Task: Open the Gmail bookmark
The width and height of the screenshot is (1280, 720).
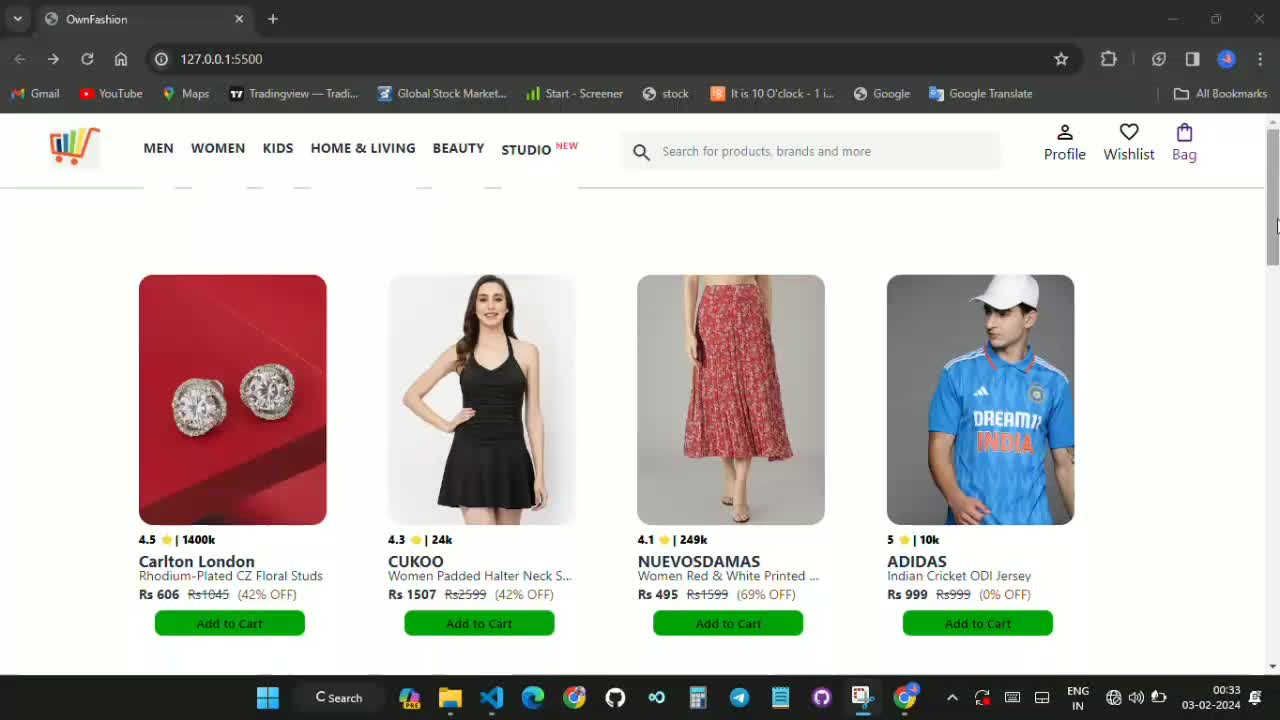Action: click(x=35, y=94)
